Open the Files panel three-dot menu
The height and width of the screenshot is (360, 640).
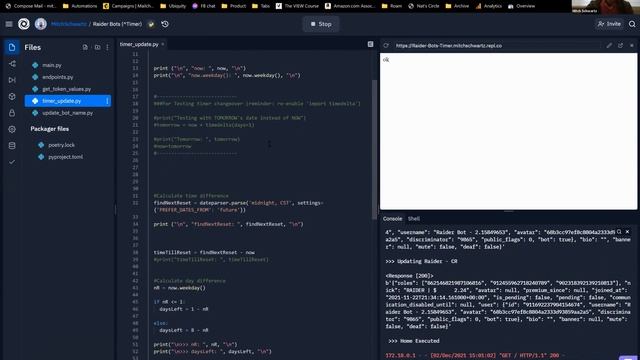pos(107,47)
